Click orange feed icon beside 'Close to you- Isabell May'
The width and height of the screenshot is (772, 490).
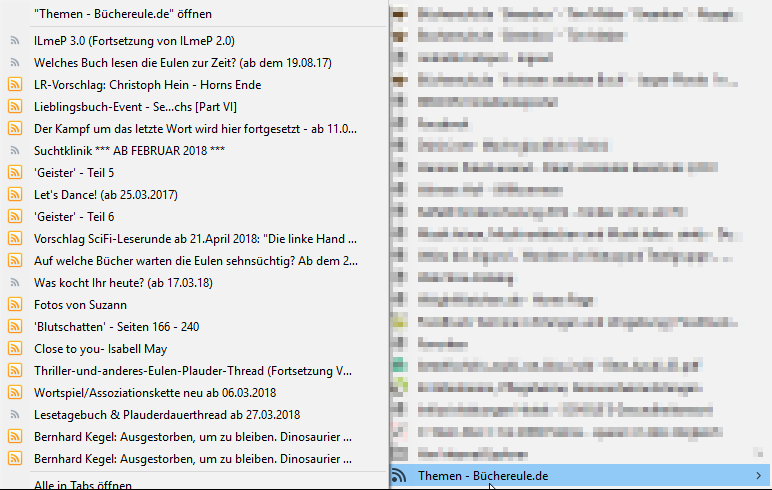[15, 348]
